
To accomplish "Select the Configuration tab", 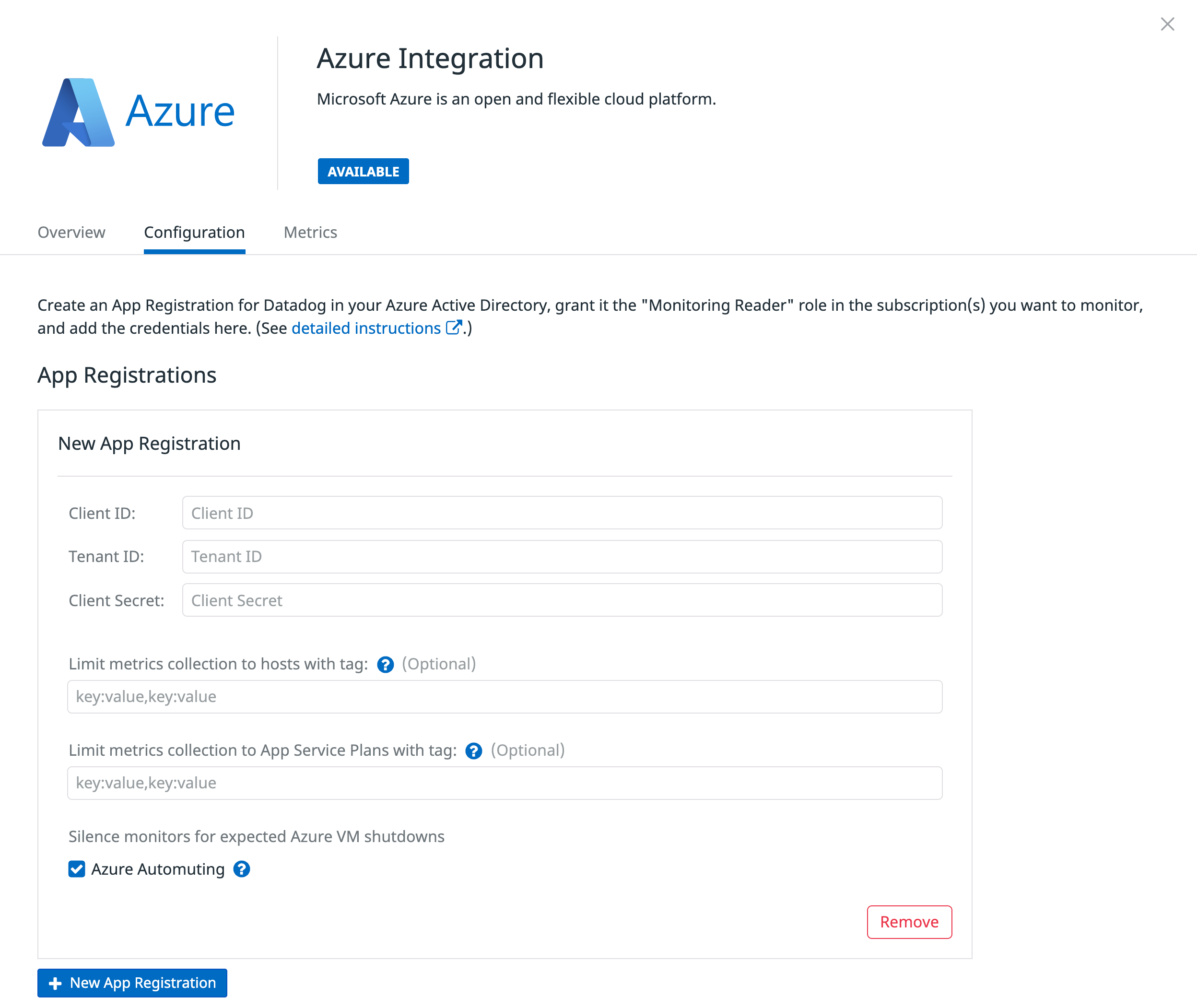I will coord(194,232).
